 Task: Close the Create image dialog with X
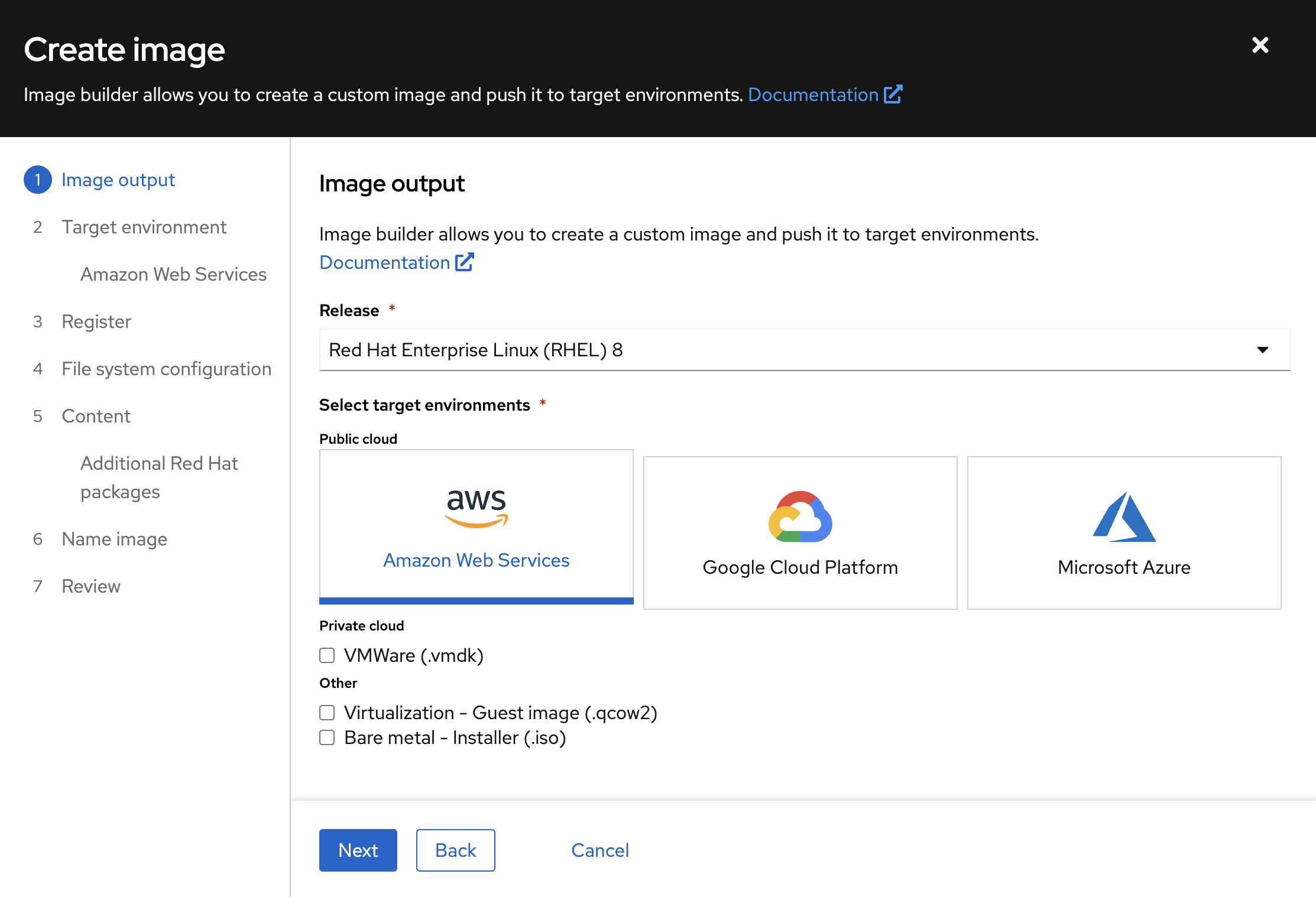coord(1260,45)
